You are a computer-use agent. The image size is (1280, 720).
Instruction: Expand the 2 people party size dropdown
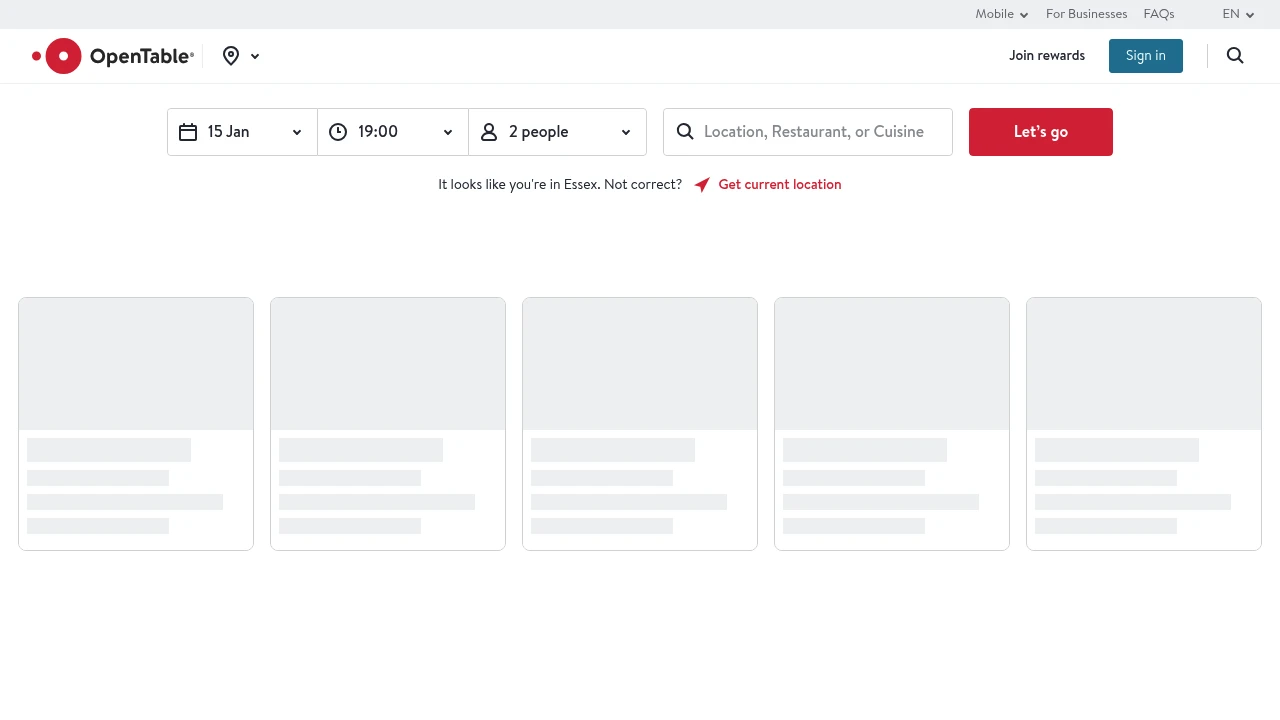point(625,131)
